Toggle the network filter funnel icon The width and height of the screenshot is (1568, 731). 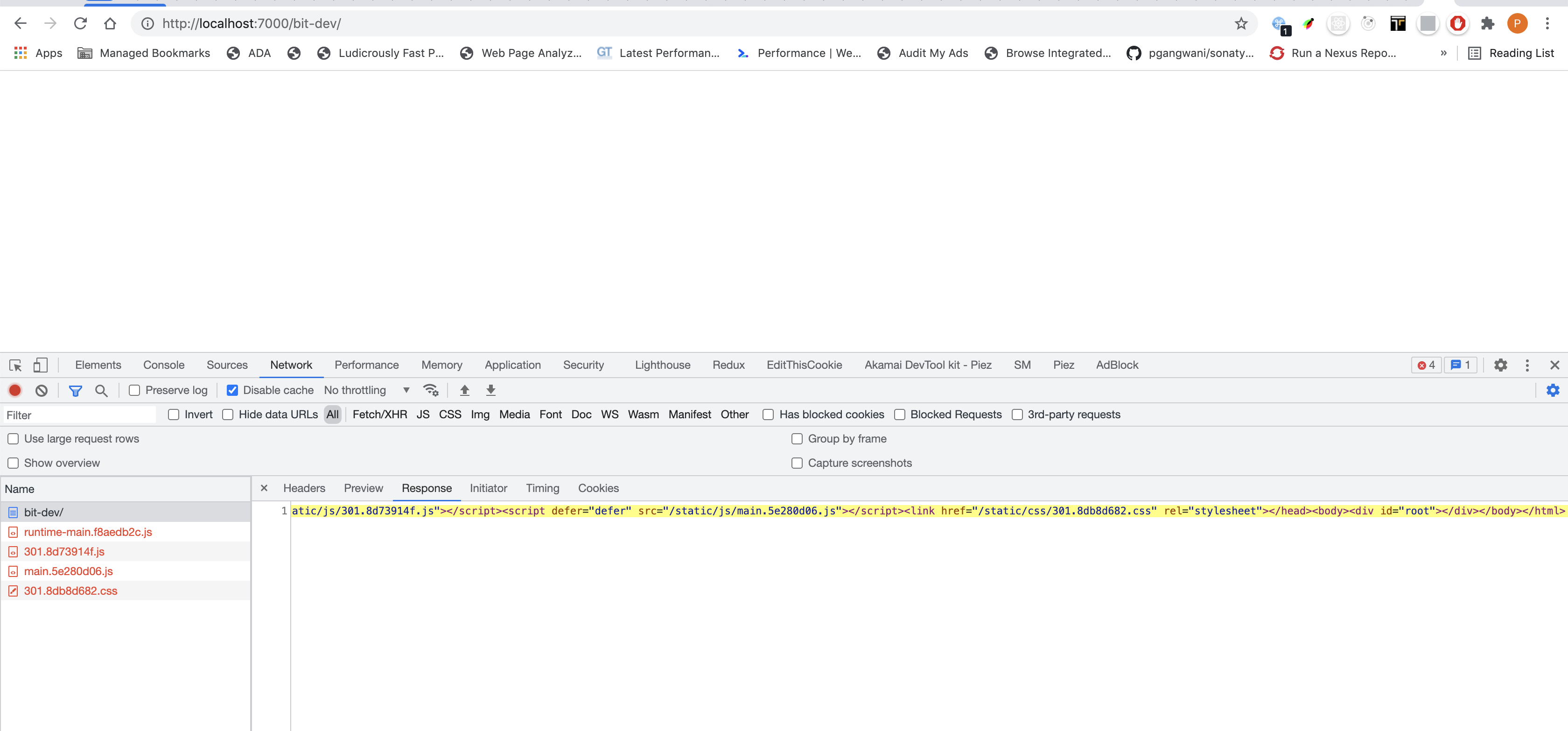click(76, 390)
